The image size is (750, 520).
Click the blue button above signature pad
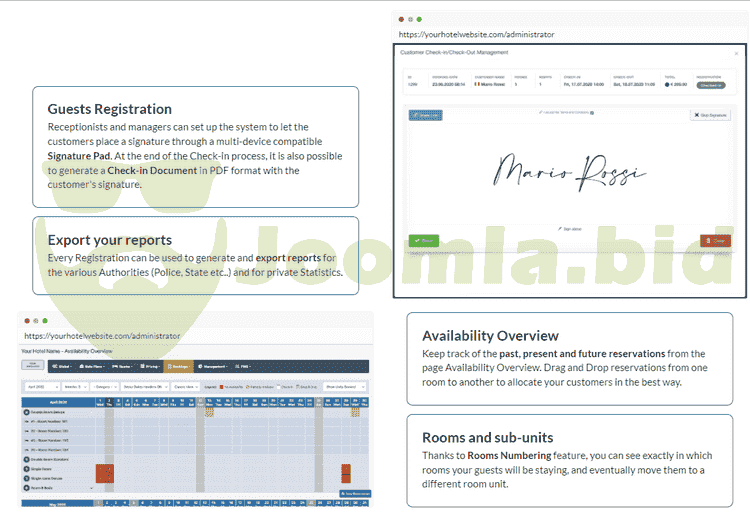(426, 116)
